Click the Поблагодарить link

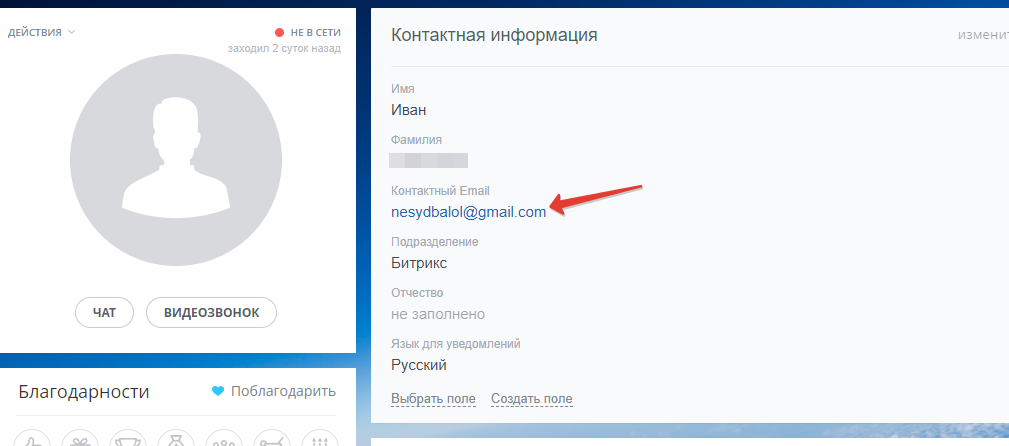pos(283,391)
